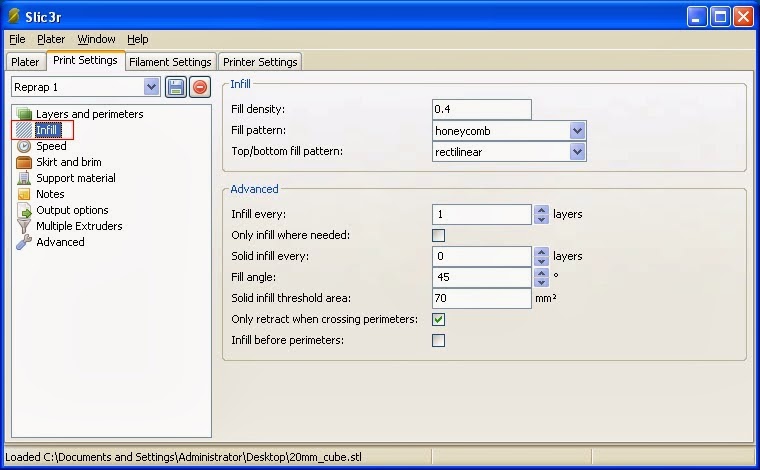Click the Infill hatched icon

pyautogui.click(x=23, y=130)
